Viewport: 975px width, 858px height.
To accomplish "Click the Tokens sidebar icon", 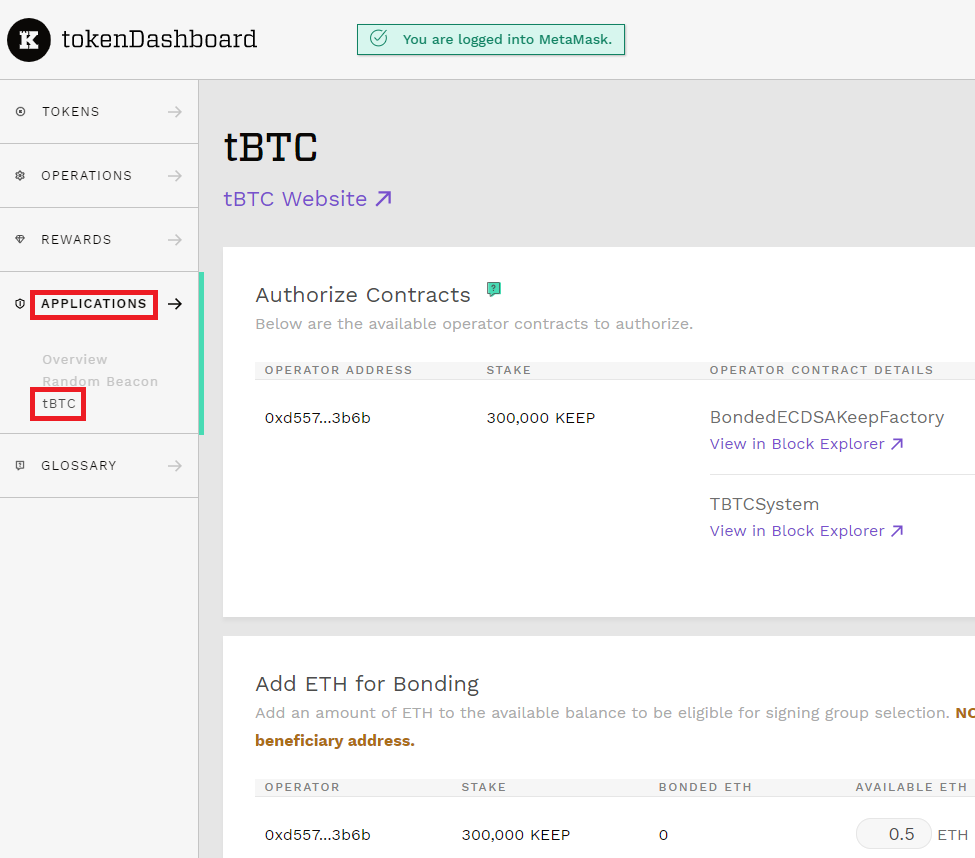I will (x=21, y=112).
